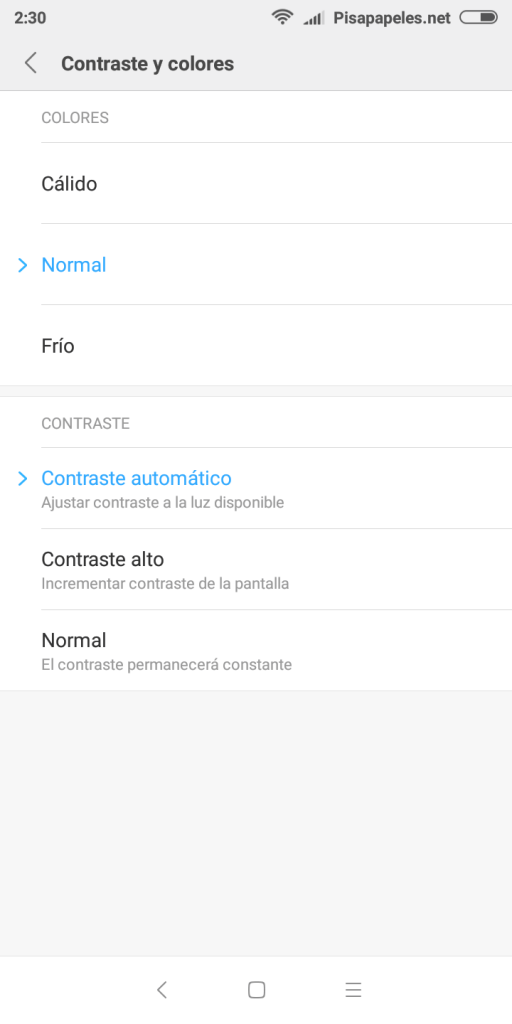Select Contraste automático option

(x=256, y=488)
